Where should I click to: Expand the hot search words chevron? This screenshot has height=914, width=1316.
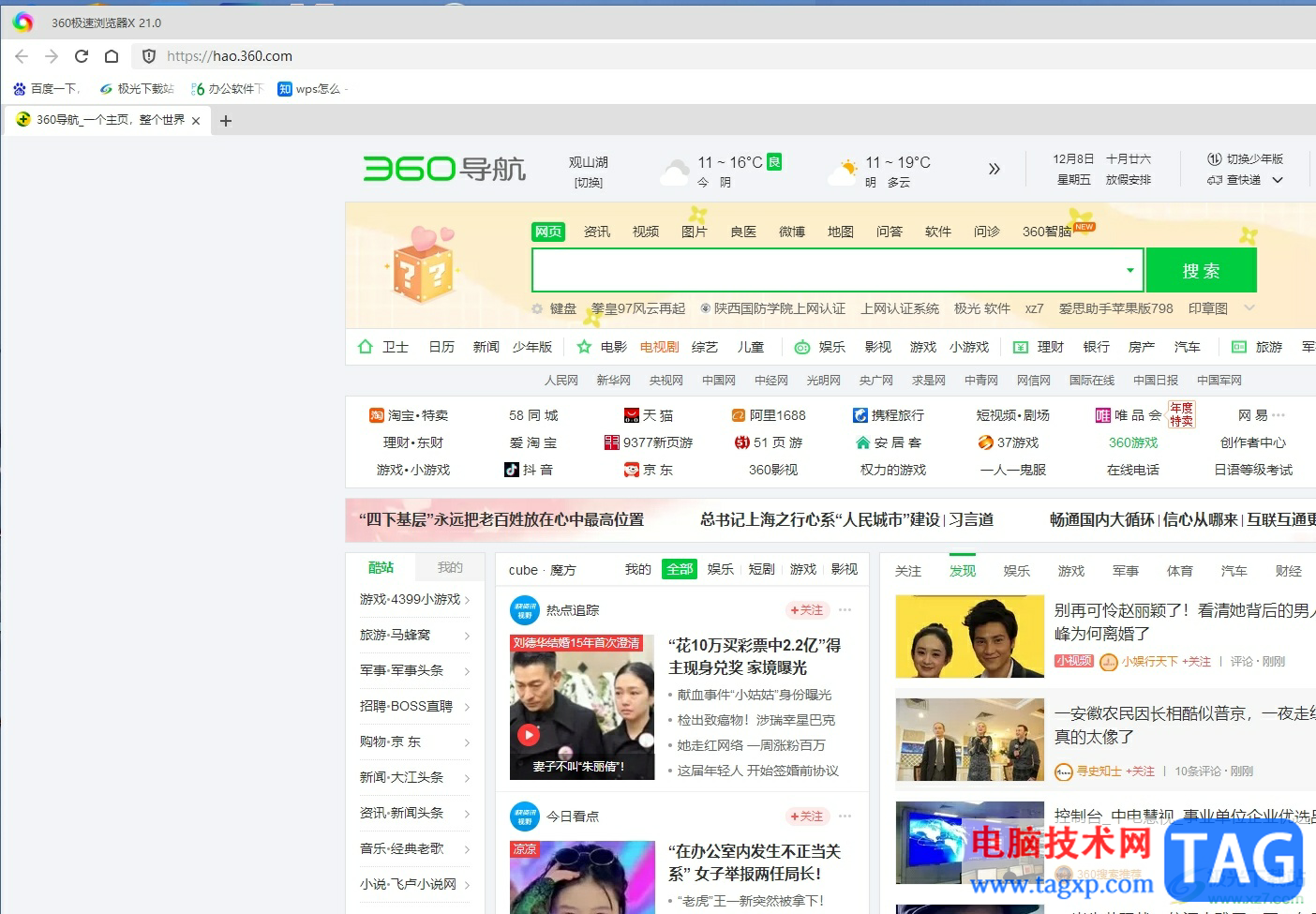pyautogui.click(x=1249, y=308)
